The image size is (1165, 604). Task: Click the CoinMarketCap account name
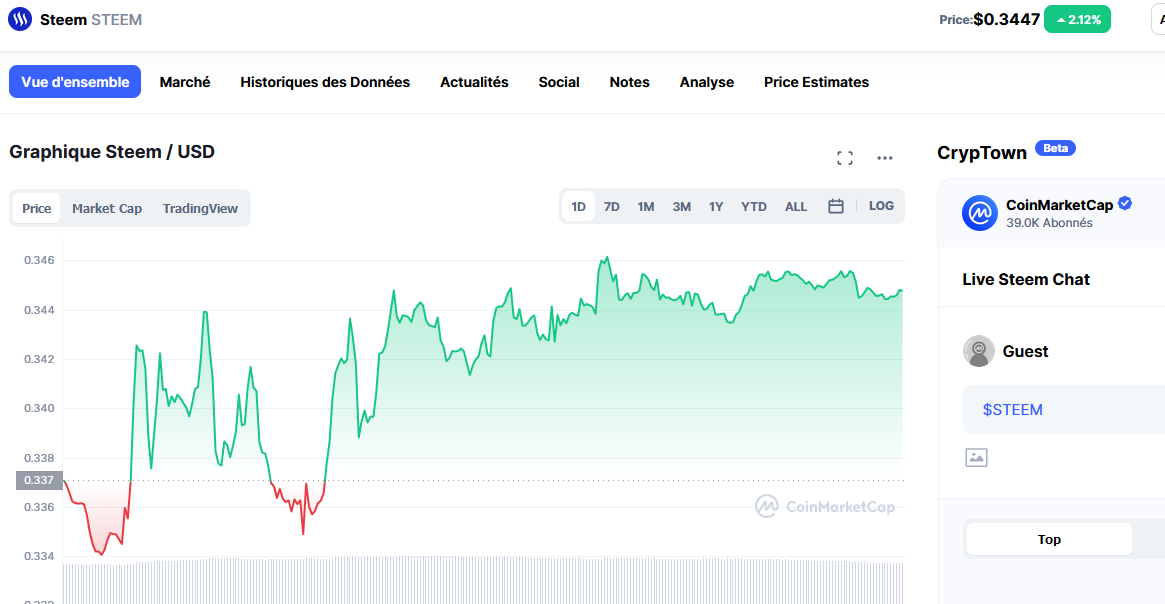click(x=1059, y=205)
